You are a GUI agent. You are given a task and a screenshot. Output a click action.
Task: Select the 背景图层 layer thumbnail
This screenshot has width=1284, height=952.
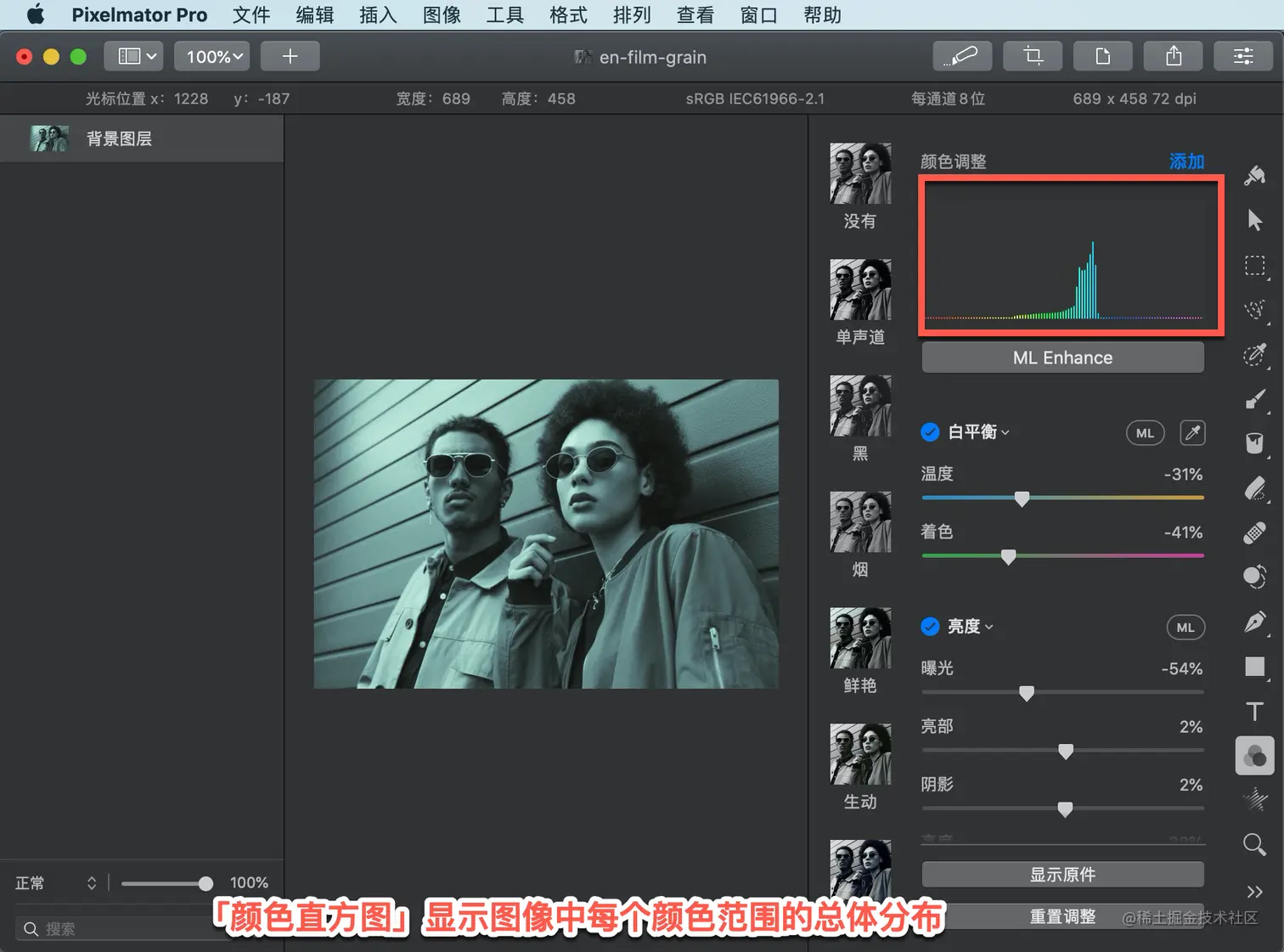pyautogui.click(x=49, y=138)
